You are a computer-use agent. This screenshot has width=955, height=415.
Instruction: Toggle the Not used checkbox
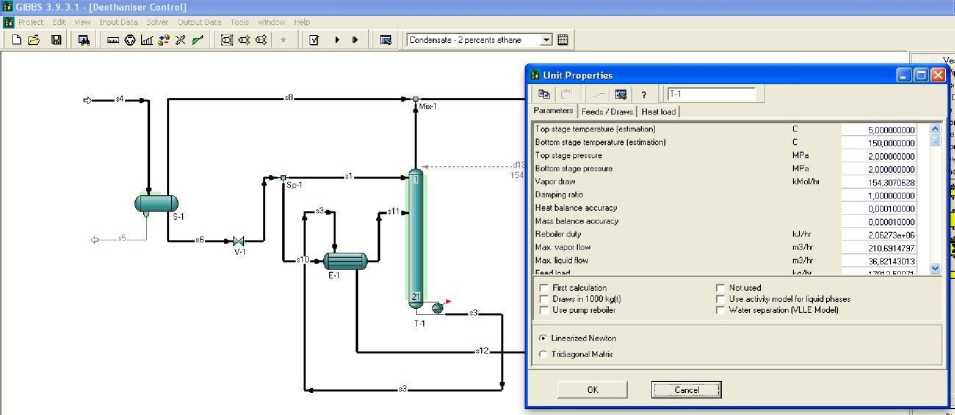pos(721,288)
